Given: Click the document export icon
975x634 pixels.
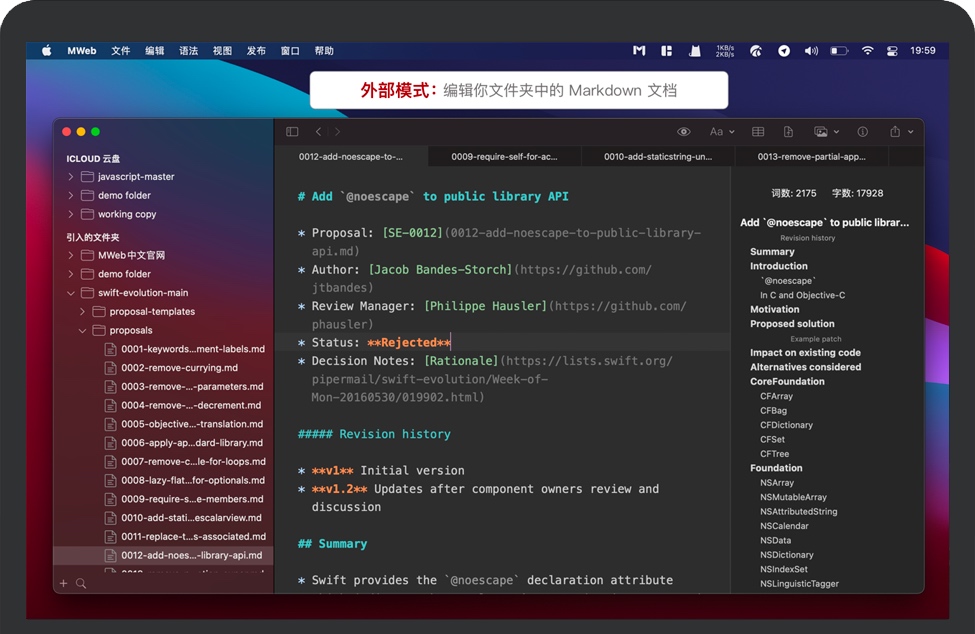Looking at the screenshot, I should click(x=789, y=131).
